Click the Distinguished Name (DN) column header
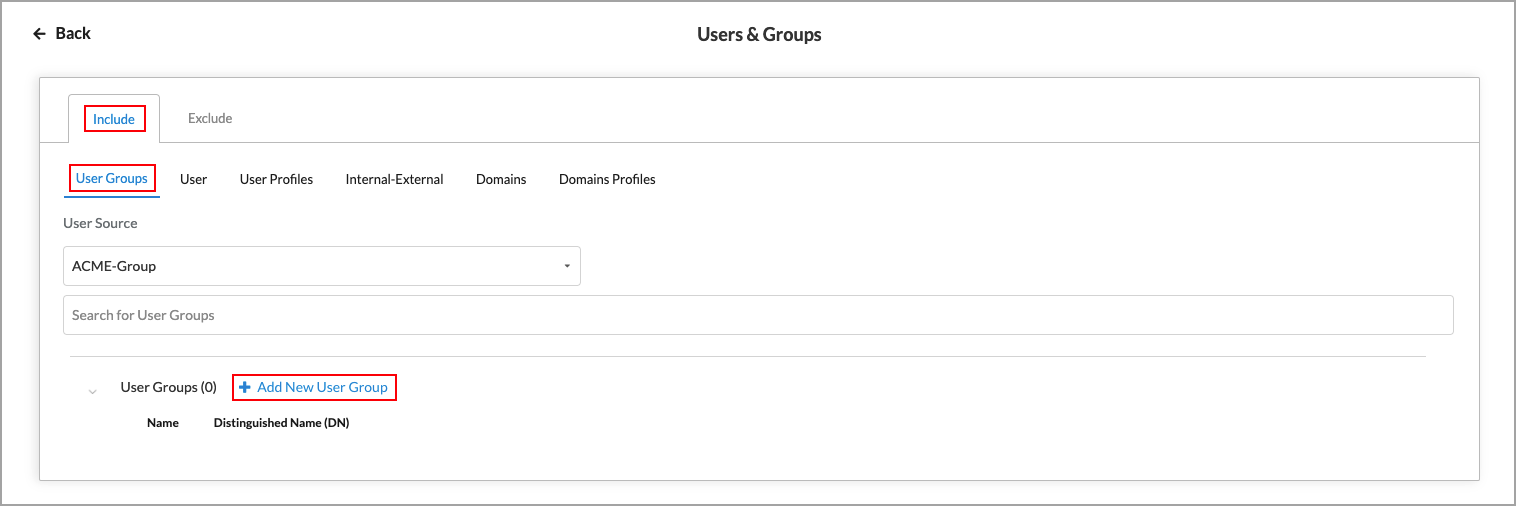This screenshot has height=506, width=1516. [281, 423]
